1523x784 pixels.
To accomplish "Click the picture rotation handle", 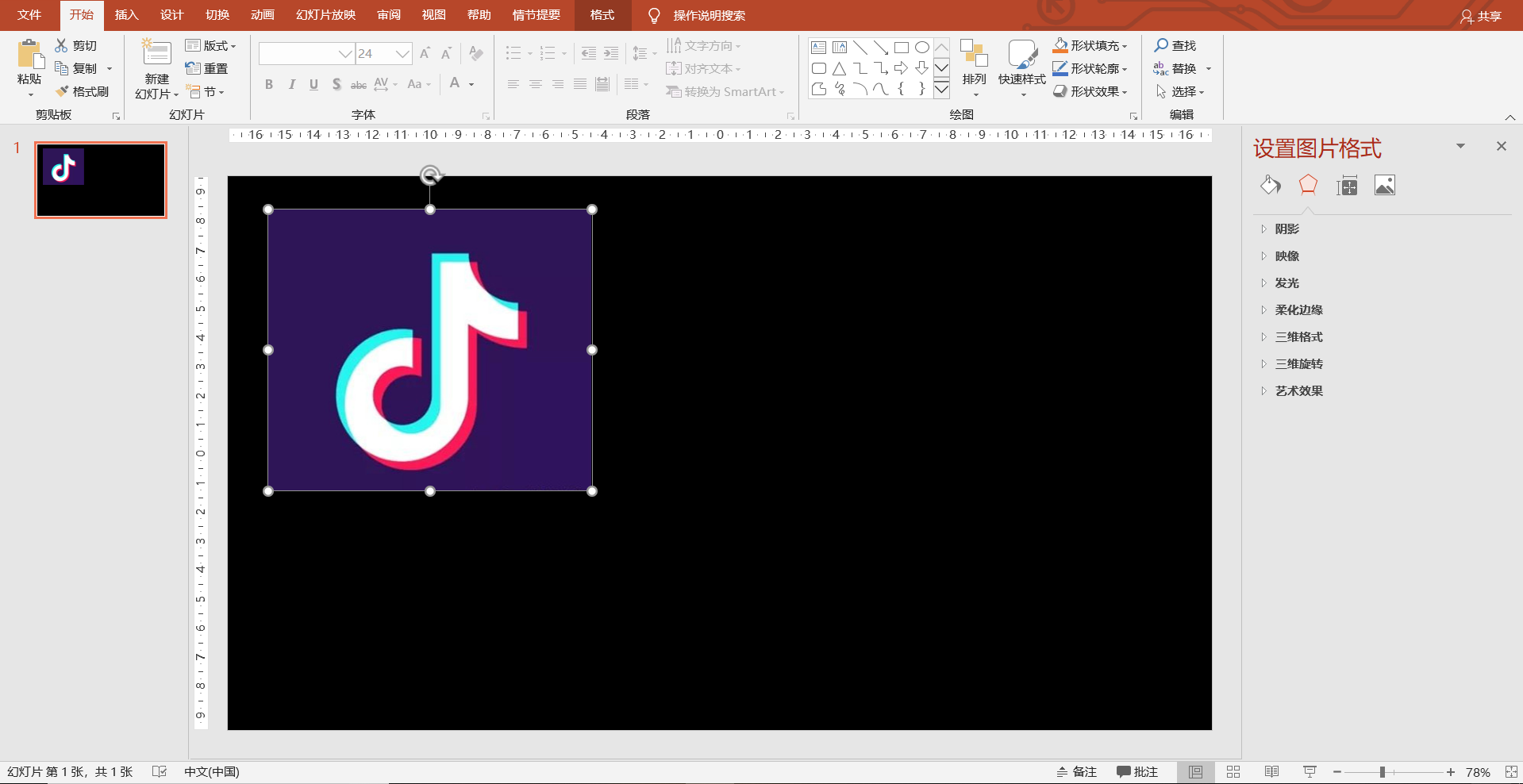I will pos(430,175).
